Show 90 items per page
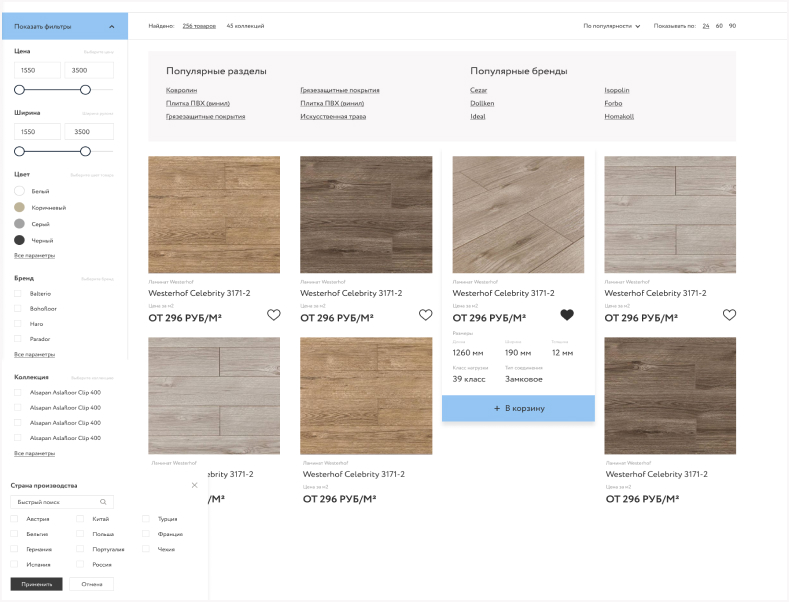The width and height of the screenshot is (789, 602). 732,26
